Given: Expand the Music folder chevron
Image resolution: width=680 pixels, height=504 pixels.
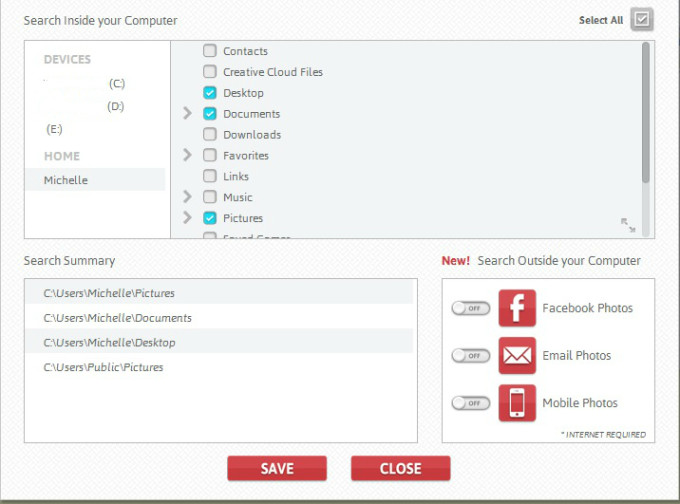Looking at the screenshot, I should (x=187, y=196).
